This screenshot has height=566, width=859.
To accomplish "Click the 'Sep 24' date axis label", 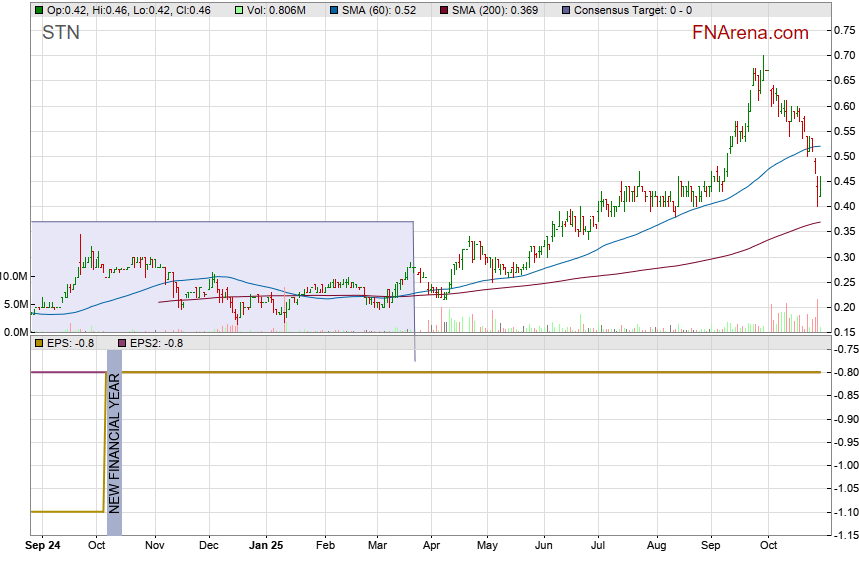I will pyautogui.click(x=42, y=548).
